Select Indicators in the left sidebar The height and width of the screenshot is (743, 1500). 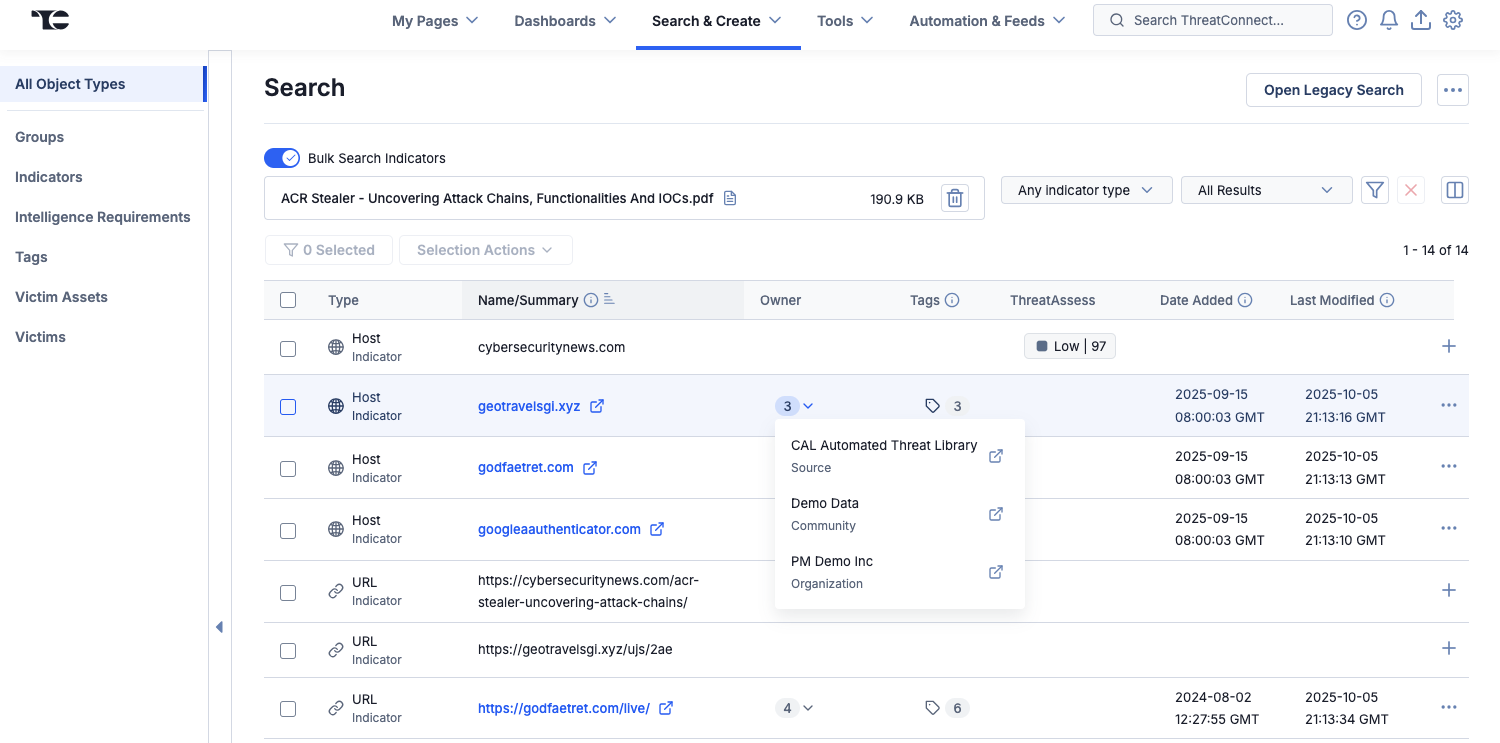pos(48,177)
